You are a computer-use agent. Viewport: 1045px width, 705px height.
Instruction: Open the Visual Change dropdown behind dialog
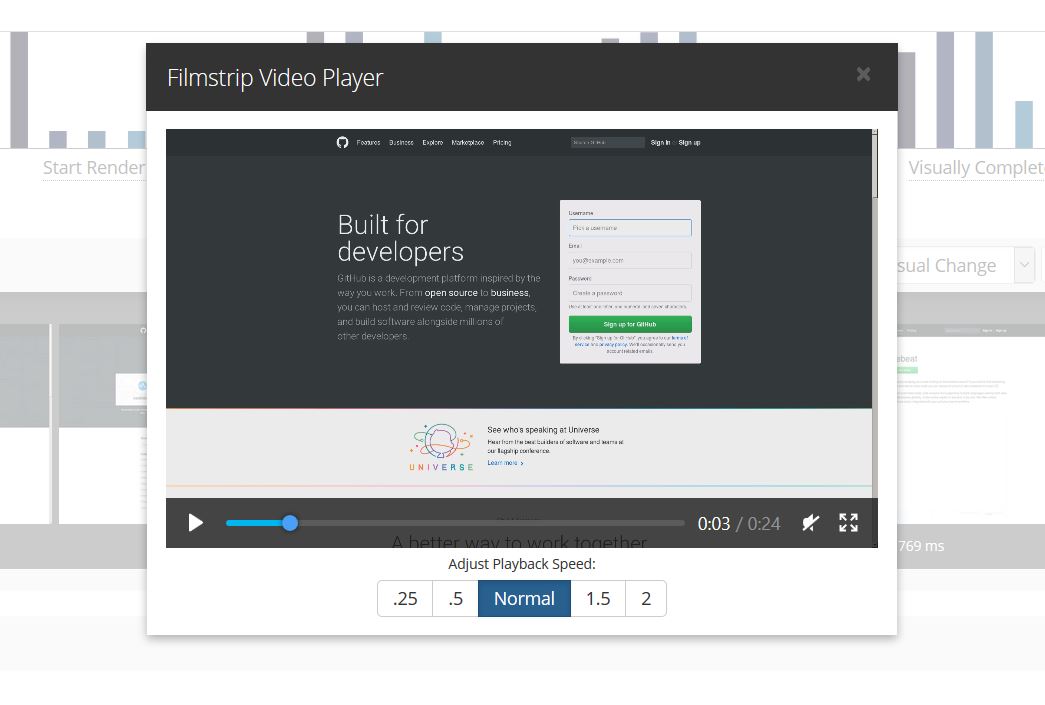pyautogui.click(x=1024, y=265)
